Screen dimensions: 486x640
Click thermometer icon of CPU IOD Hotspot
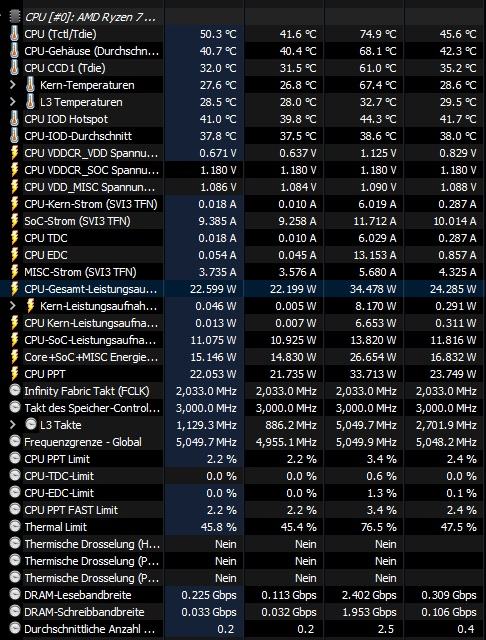pyautogui.click(x=14, y=119)
